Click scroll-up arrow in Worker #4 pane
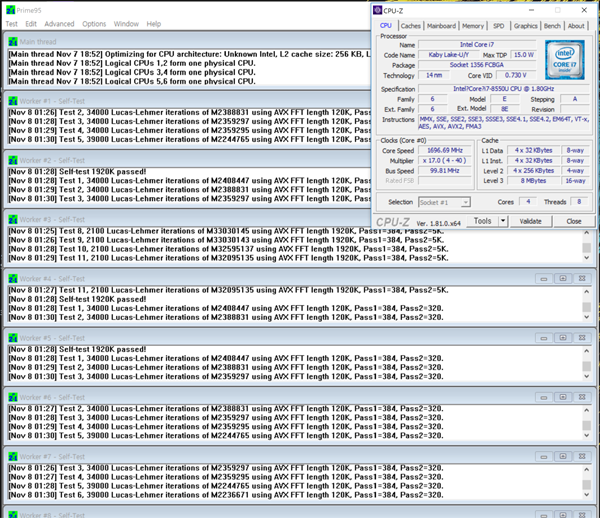Viewport: 600px width, 518px height. [587, 292]
